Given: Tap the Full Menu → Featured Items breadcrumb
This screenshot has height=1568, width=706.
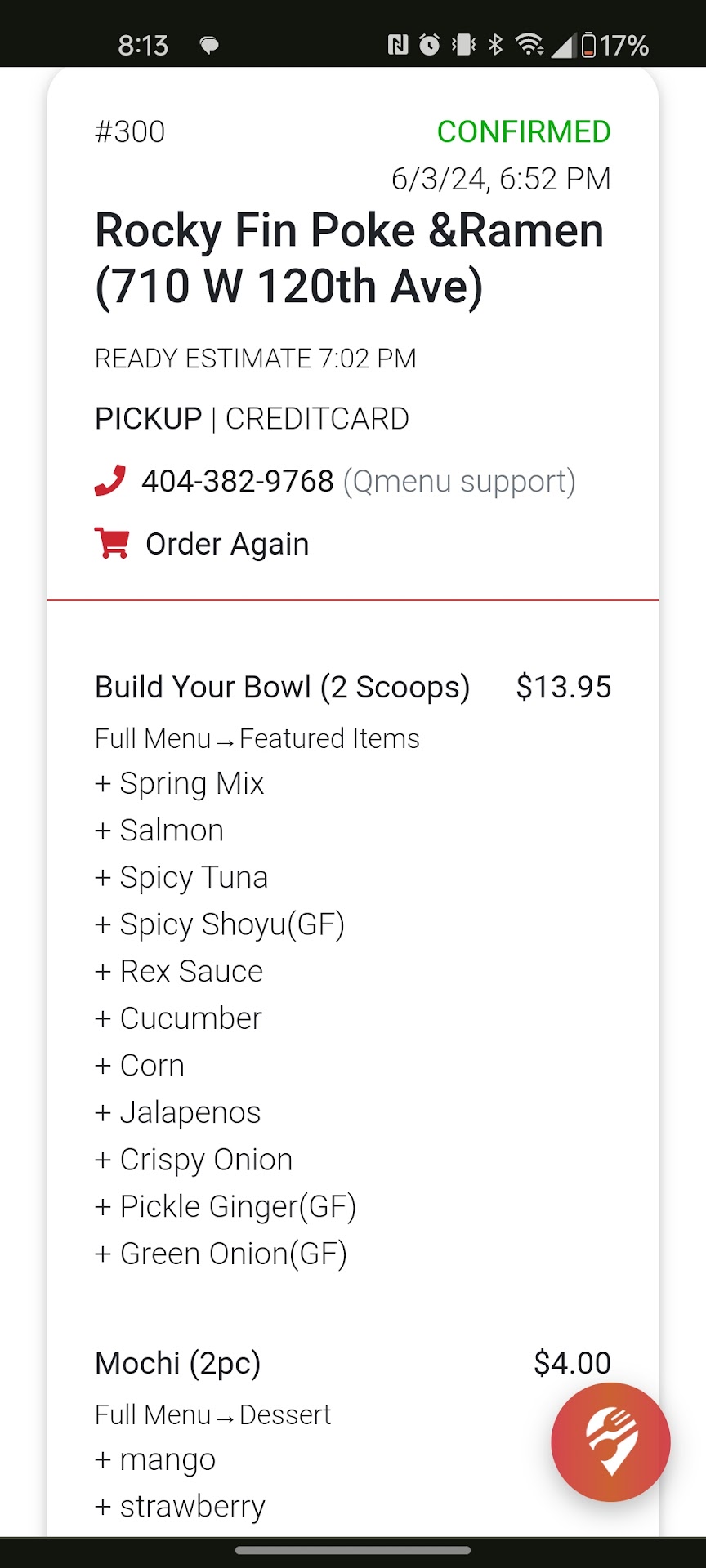Looking at the screenshot, I should coord(257,739).
